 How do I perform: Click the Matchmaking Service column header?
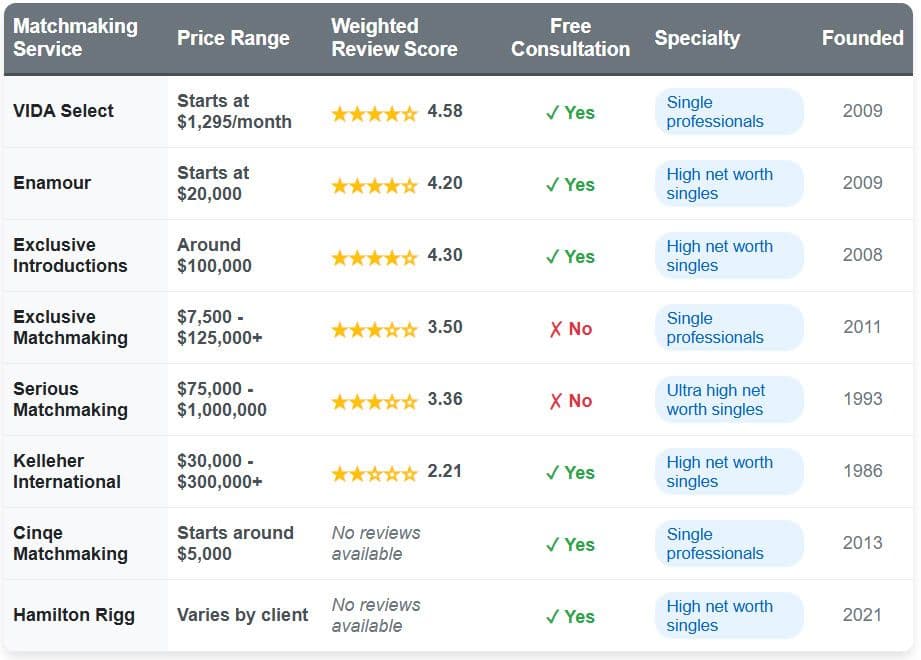[x=75, y=38]
